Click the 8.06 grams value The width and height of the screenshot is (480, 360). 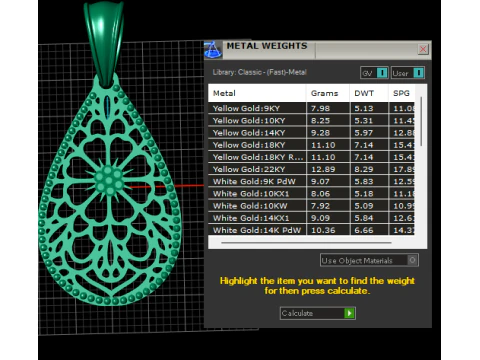[320, 194]
